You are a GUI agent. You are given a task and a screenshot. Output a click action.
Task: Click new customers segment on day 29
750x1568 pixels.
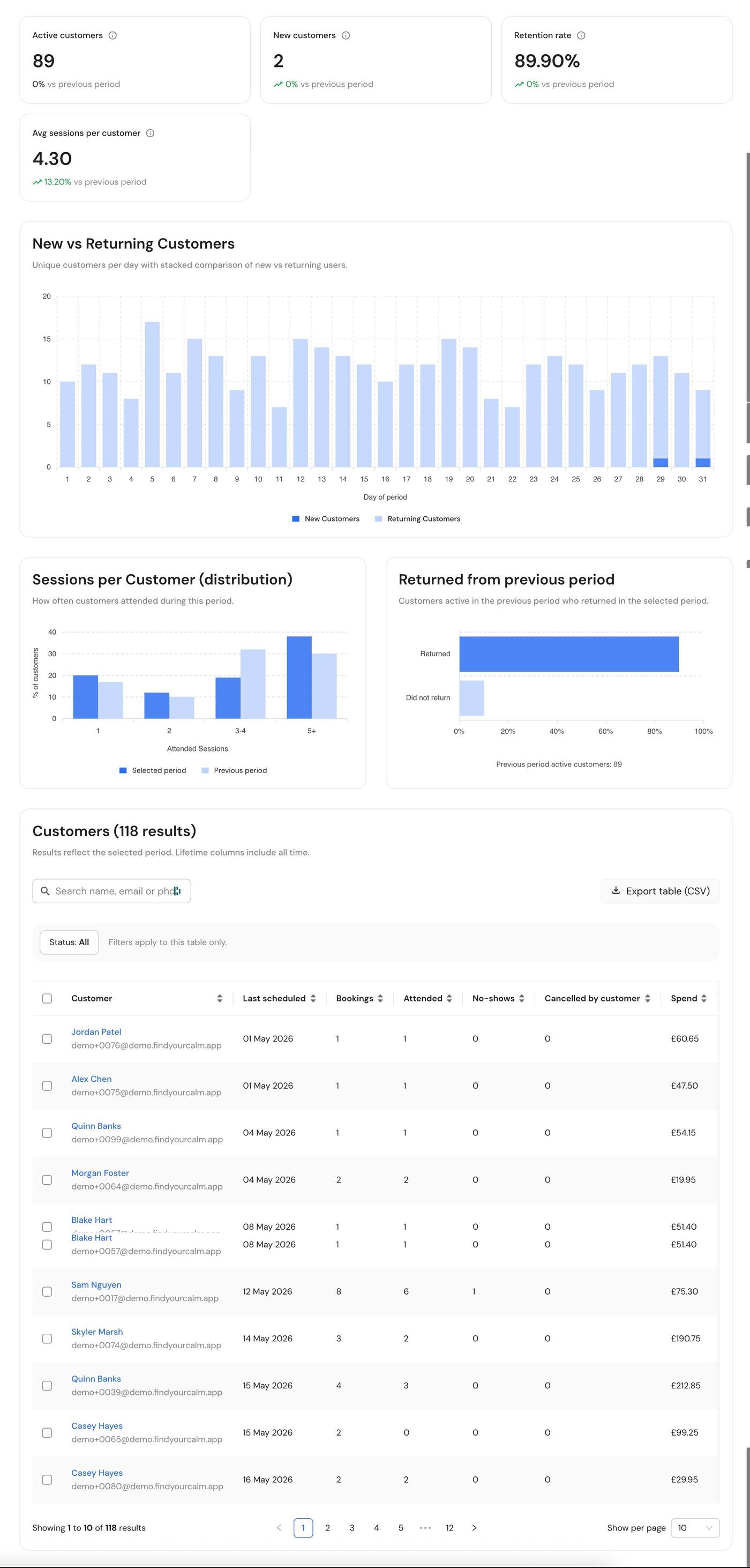(661, 463)
